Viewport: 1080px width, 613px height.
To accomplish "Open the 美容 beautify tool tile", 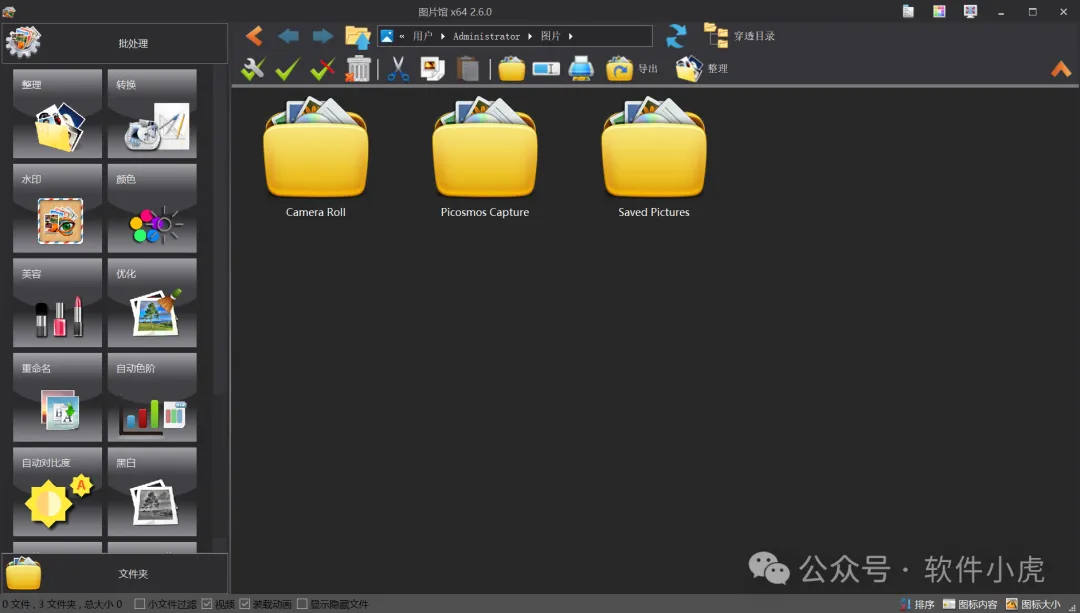I will click(57, 302).
